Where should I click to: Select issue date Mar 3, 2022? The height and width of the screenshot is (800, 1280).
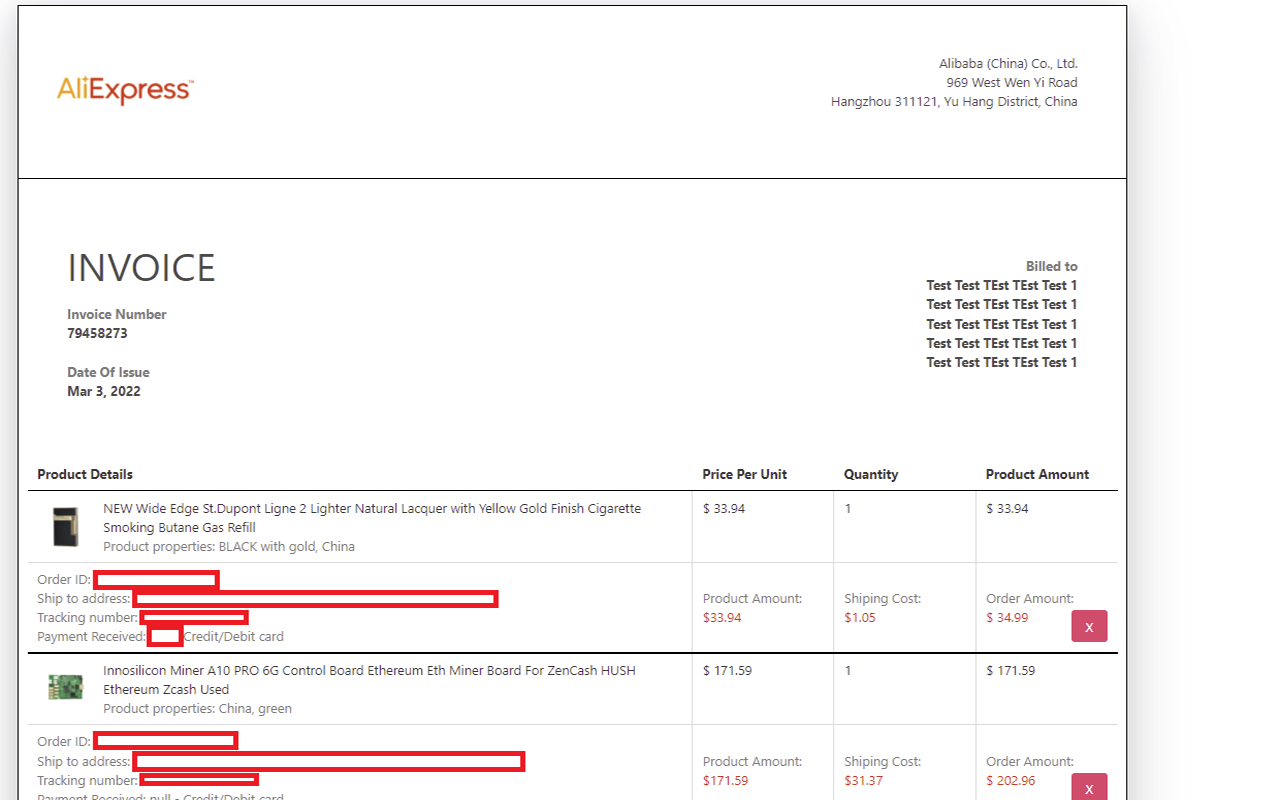click(104, 391)
